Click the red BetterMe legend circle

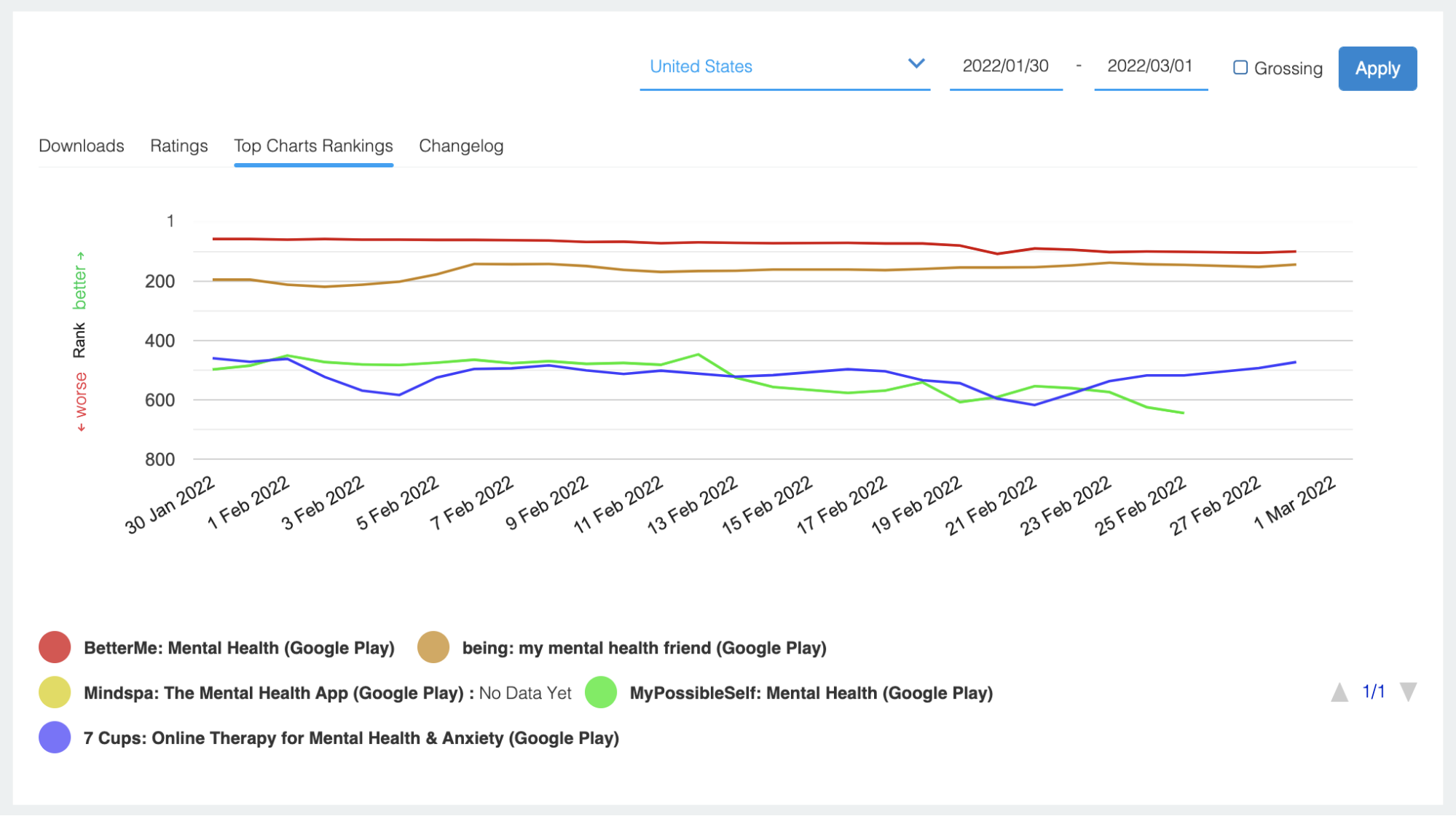pyautogui.click(x=55, y=647)
